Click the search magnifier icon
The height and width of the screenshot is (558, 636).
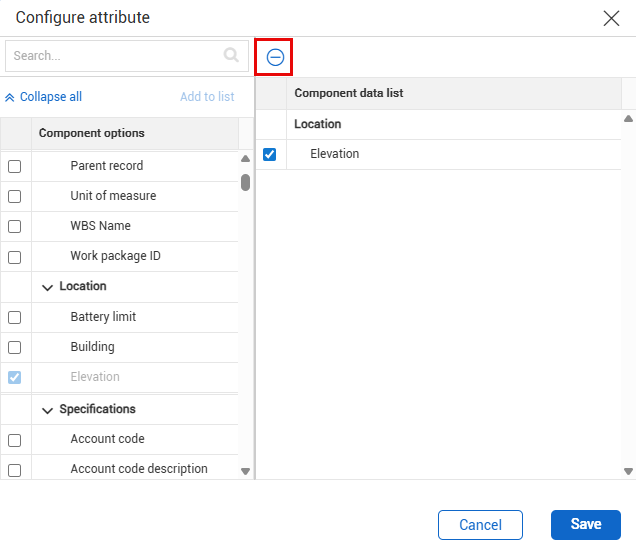coord(232,56)
